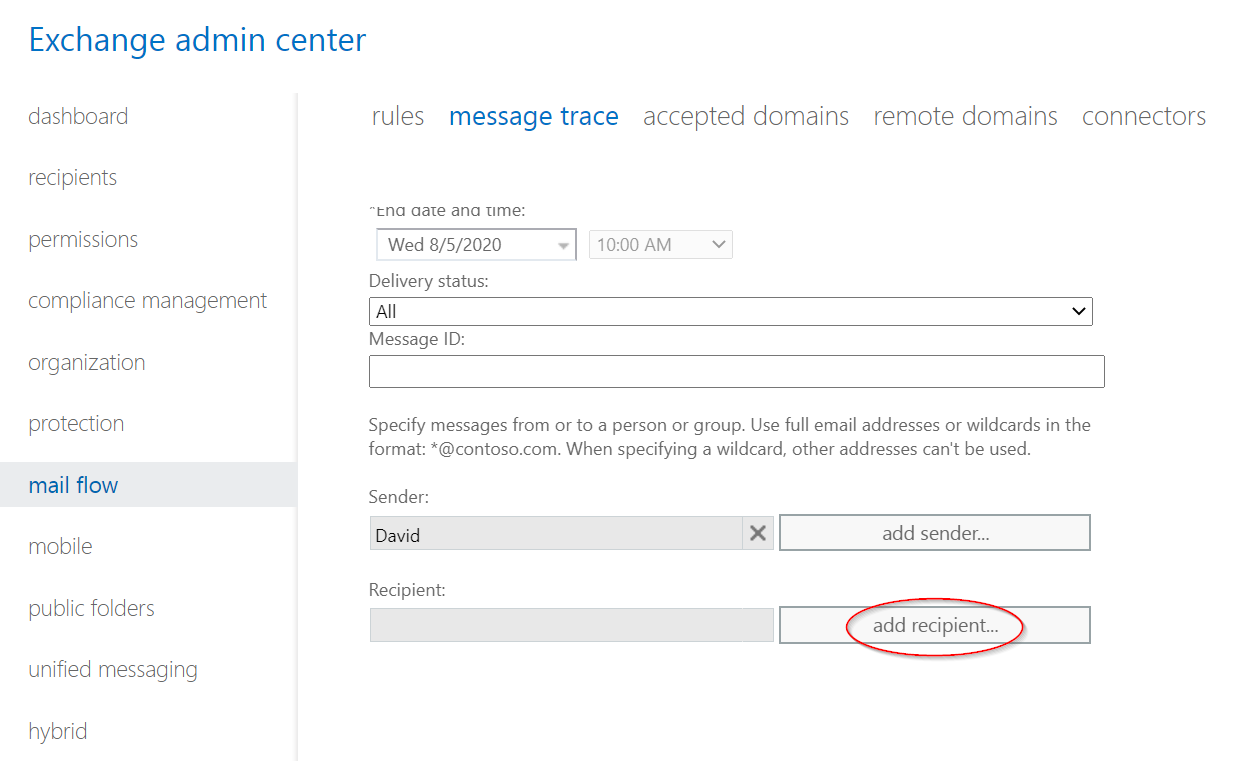Click the Message ID text field
The image size is (1244, 761).
point(736,371)
